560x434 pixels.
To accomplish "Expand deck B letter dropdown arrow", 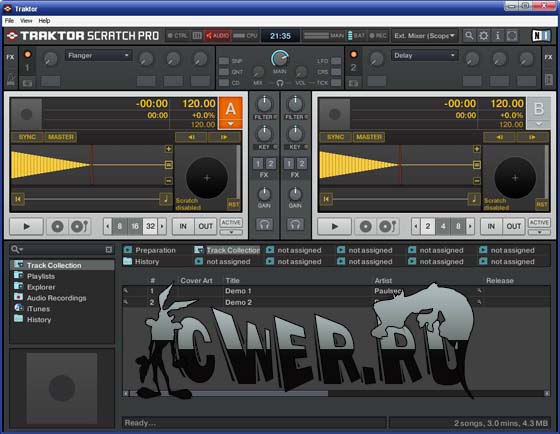I will point(539,124).
